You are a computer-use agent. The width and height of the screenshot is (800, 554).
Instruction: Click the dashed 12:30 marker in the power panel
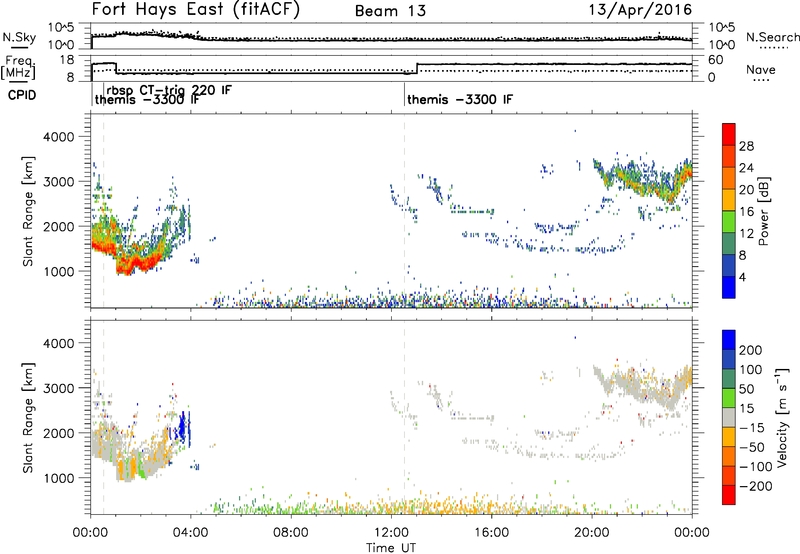pos(405,211)
